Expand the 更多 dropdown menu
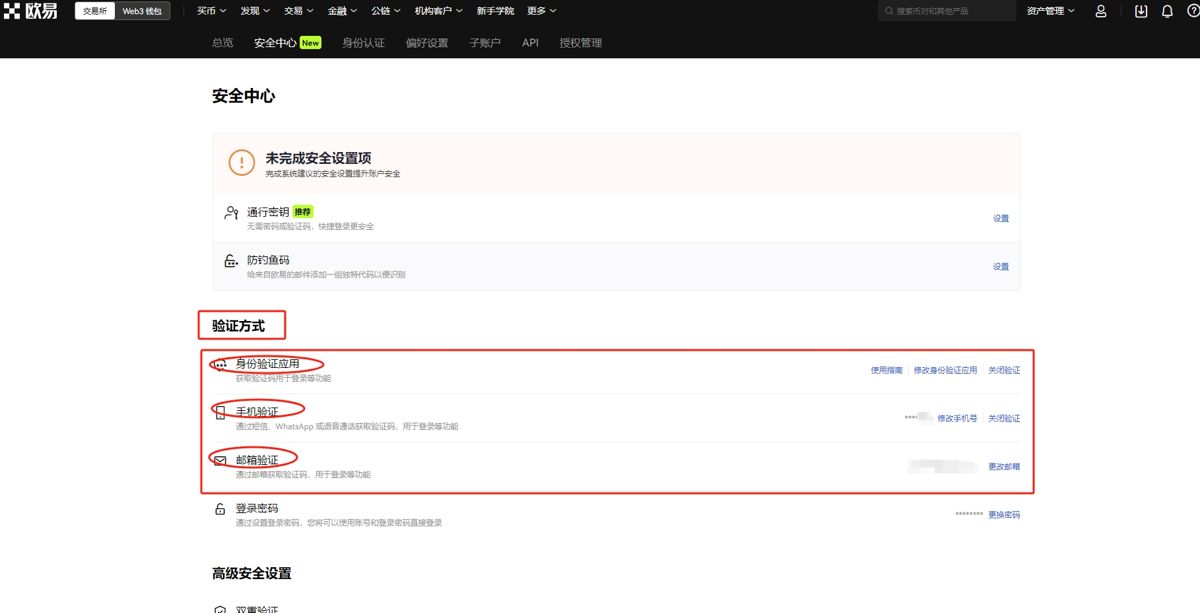The width and height of the screenshot is (1200, 613). [540, 11]
